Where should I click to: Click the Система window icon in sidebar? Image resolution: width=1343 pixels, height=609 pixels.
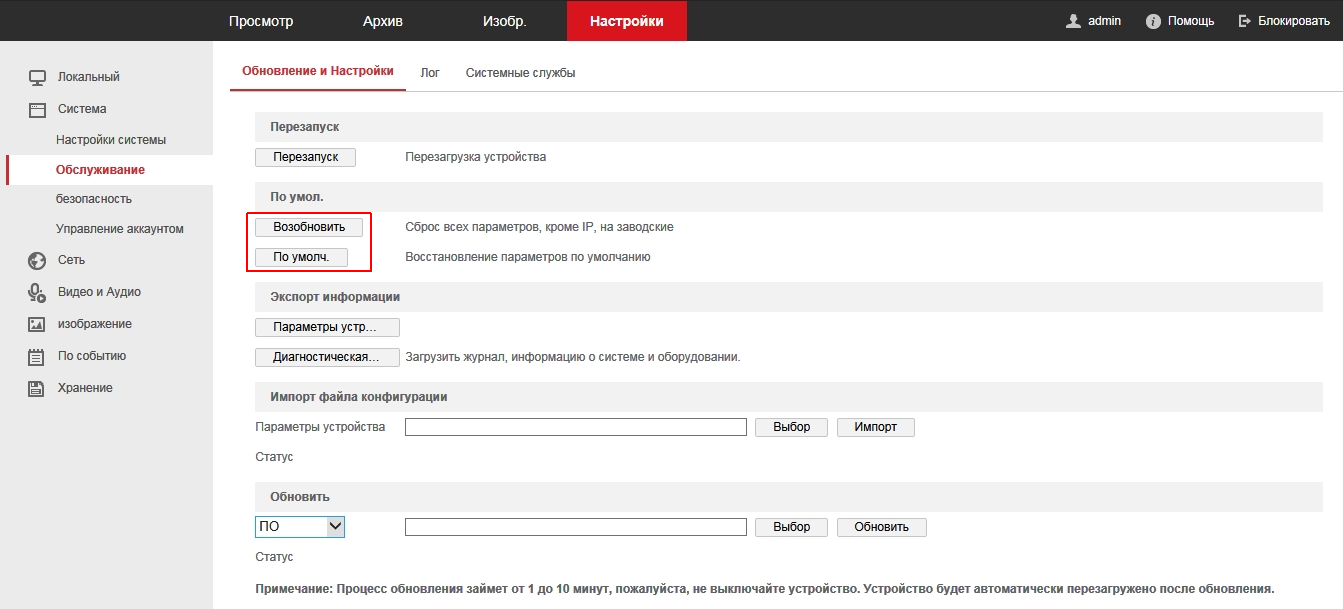(x=37, y=109)
